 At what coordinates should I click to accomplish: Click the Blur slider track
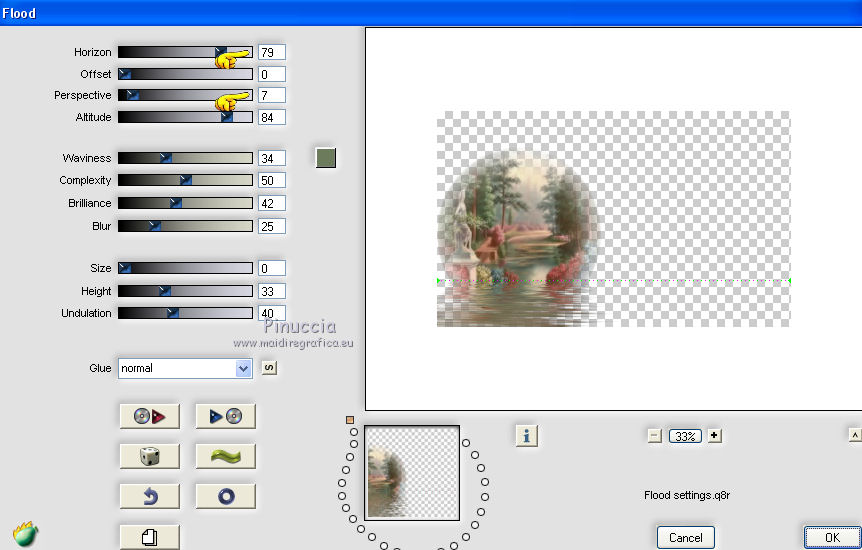coord(185,226)
